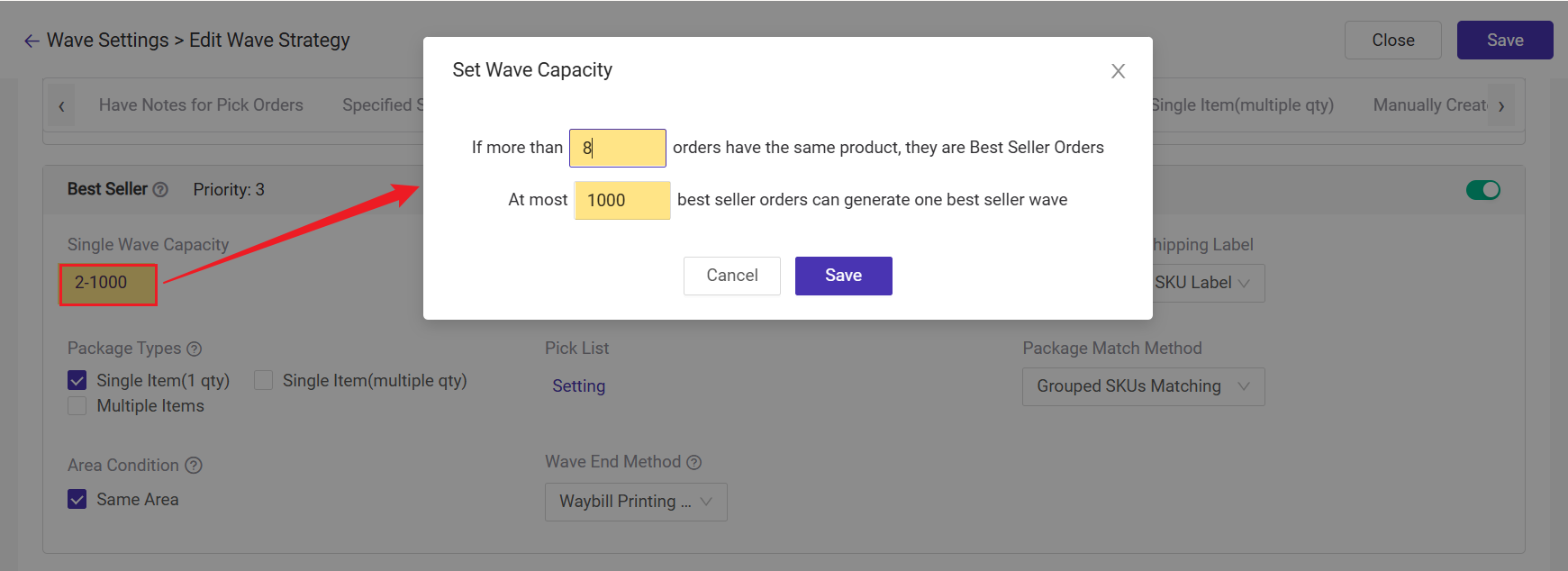Uncheck the Same Area checkbox
The image size is (1568, 571).
77,500
